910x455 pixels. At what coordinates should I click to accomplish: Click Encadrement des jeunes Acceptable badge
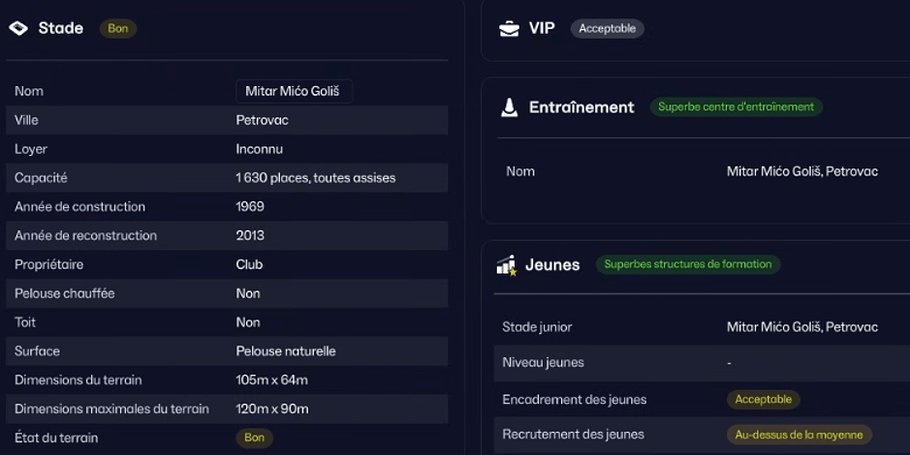click(763, 399)
